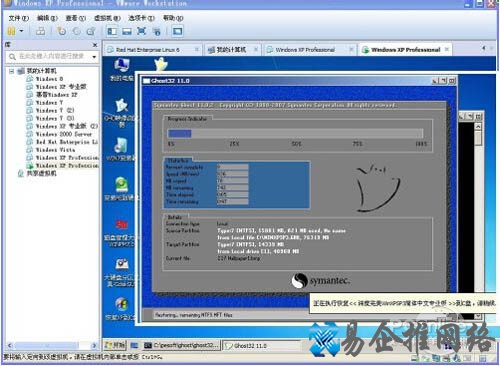This screenshot has height=366, width=500.
Task: Click the Unity mode toolbar icon
Action: pos(156,31)
